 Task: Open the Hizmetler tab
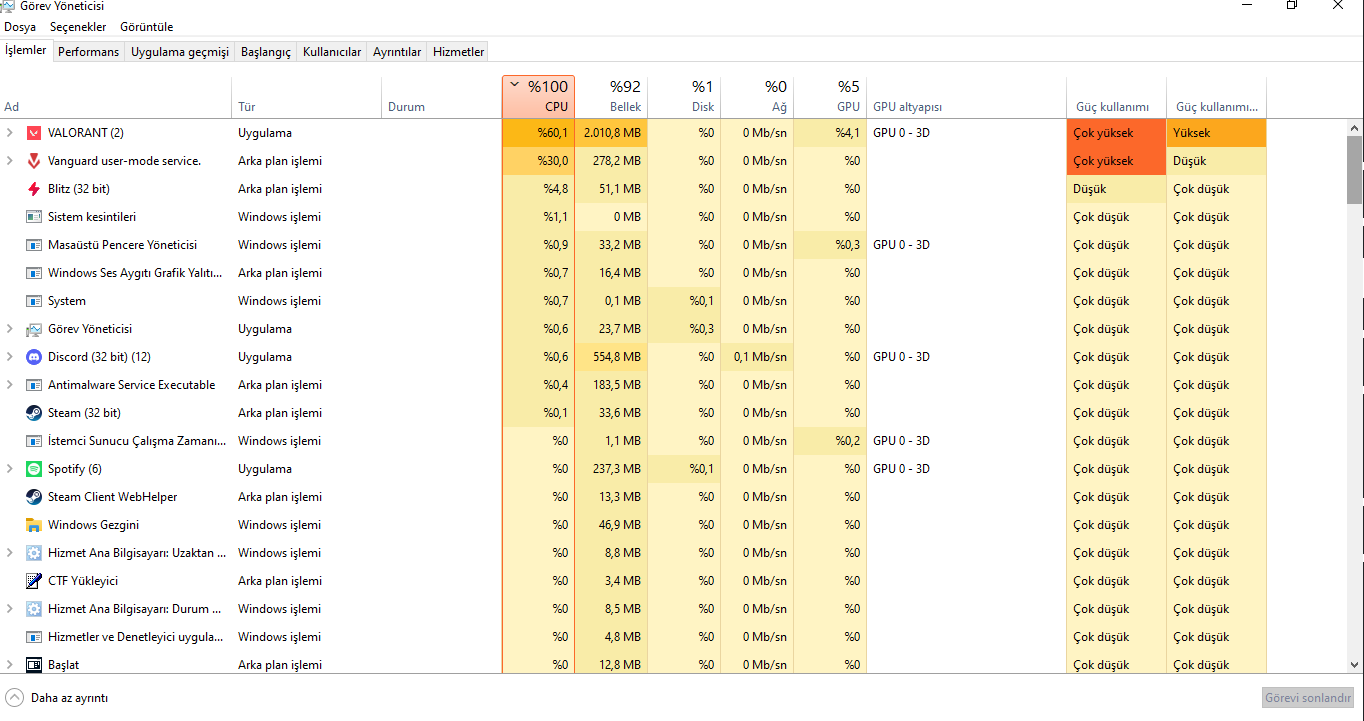pos(459,52)
